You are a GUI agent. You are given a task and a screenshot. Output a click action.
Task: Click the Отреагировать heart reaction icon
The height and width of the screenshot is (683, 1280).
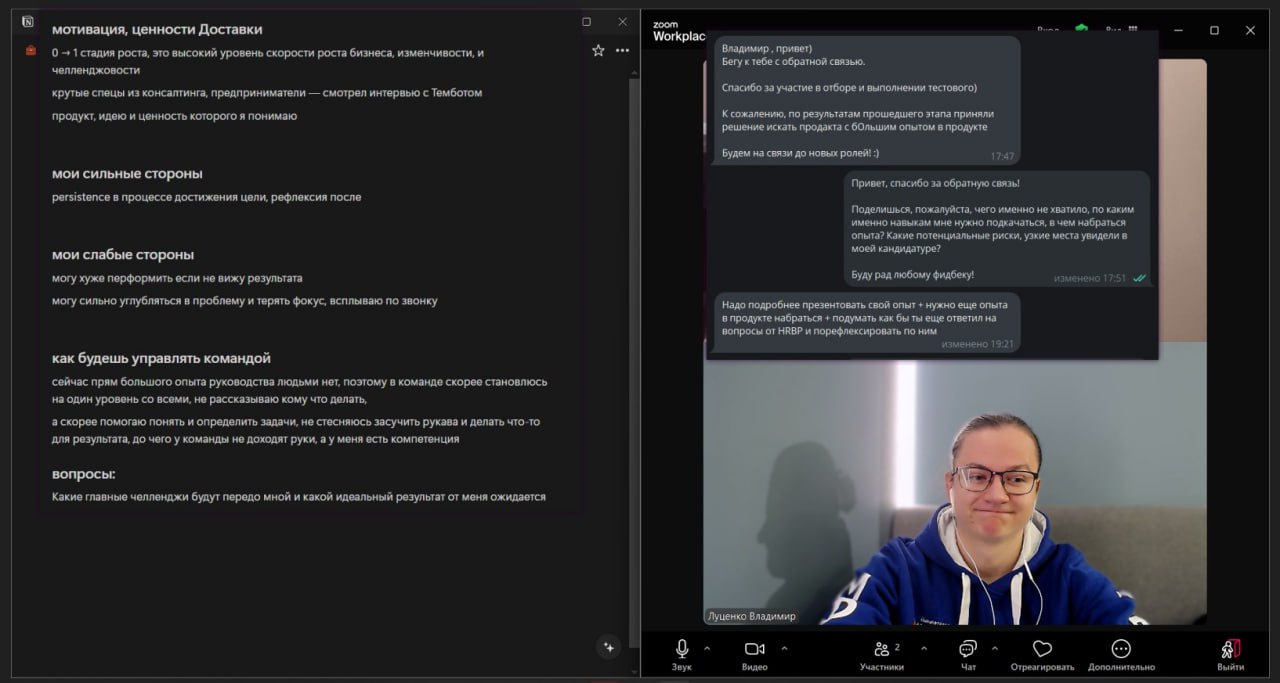click(x=1042, y=650)
